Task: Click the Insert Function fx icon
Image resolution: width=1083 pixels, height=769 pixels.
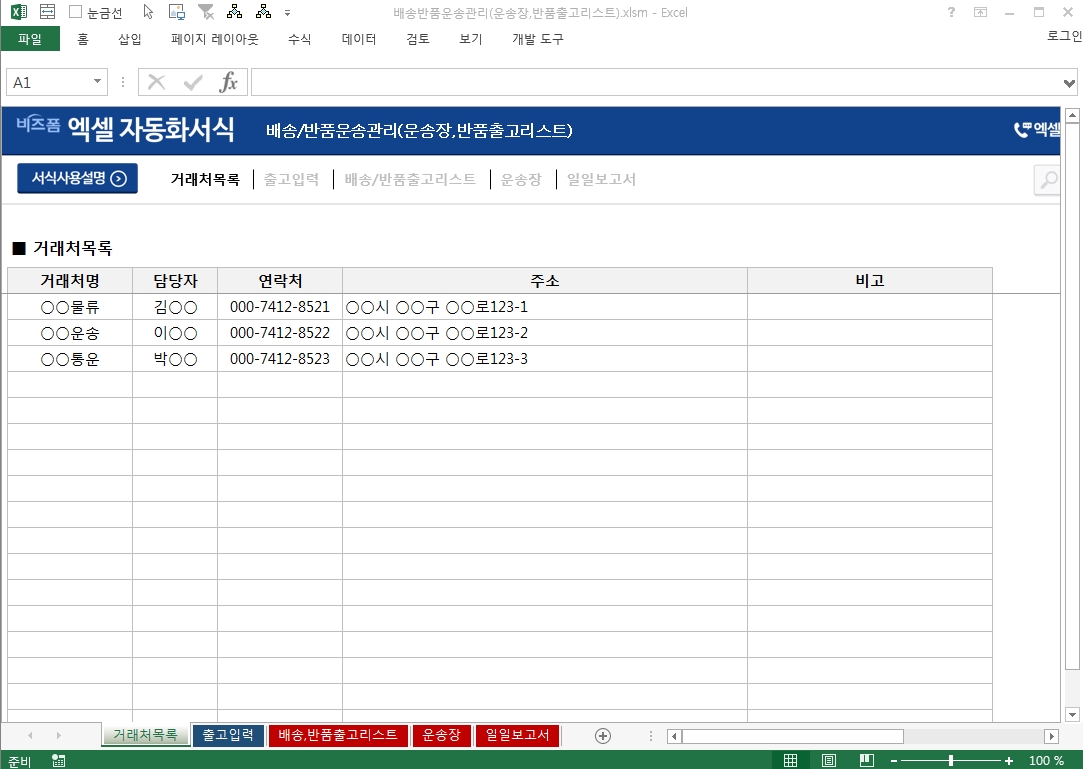Action: click(x=229, y=82)
